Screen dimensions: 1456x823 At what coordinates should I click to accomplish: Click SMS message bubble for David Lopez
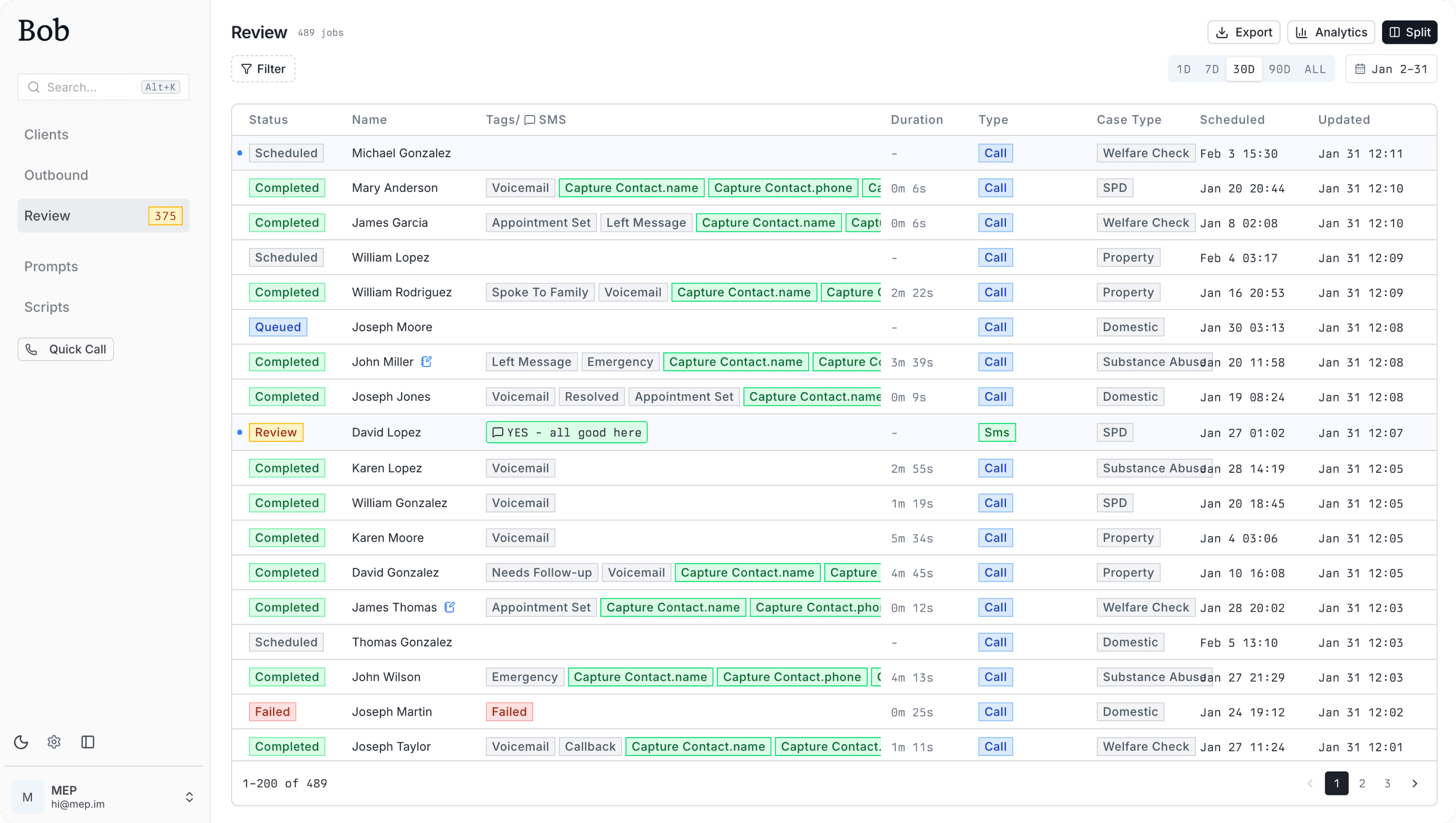click(x=566, y=433)
